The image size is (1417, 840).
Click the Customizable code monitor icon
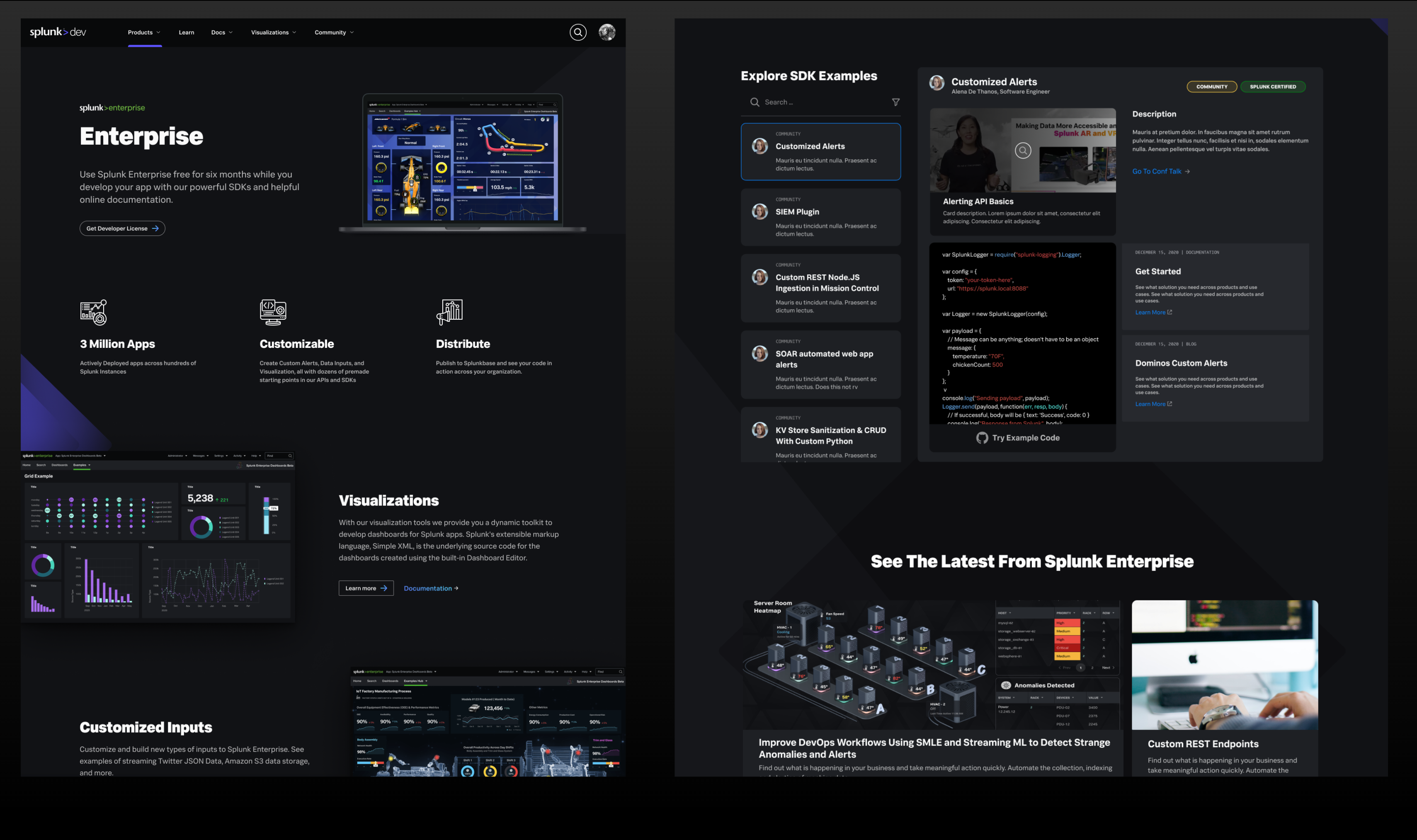pyautogui.click(x=273, y=313)
